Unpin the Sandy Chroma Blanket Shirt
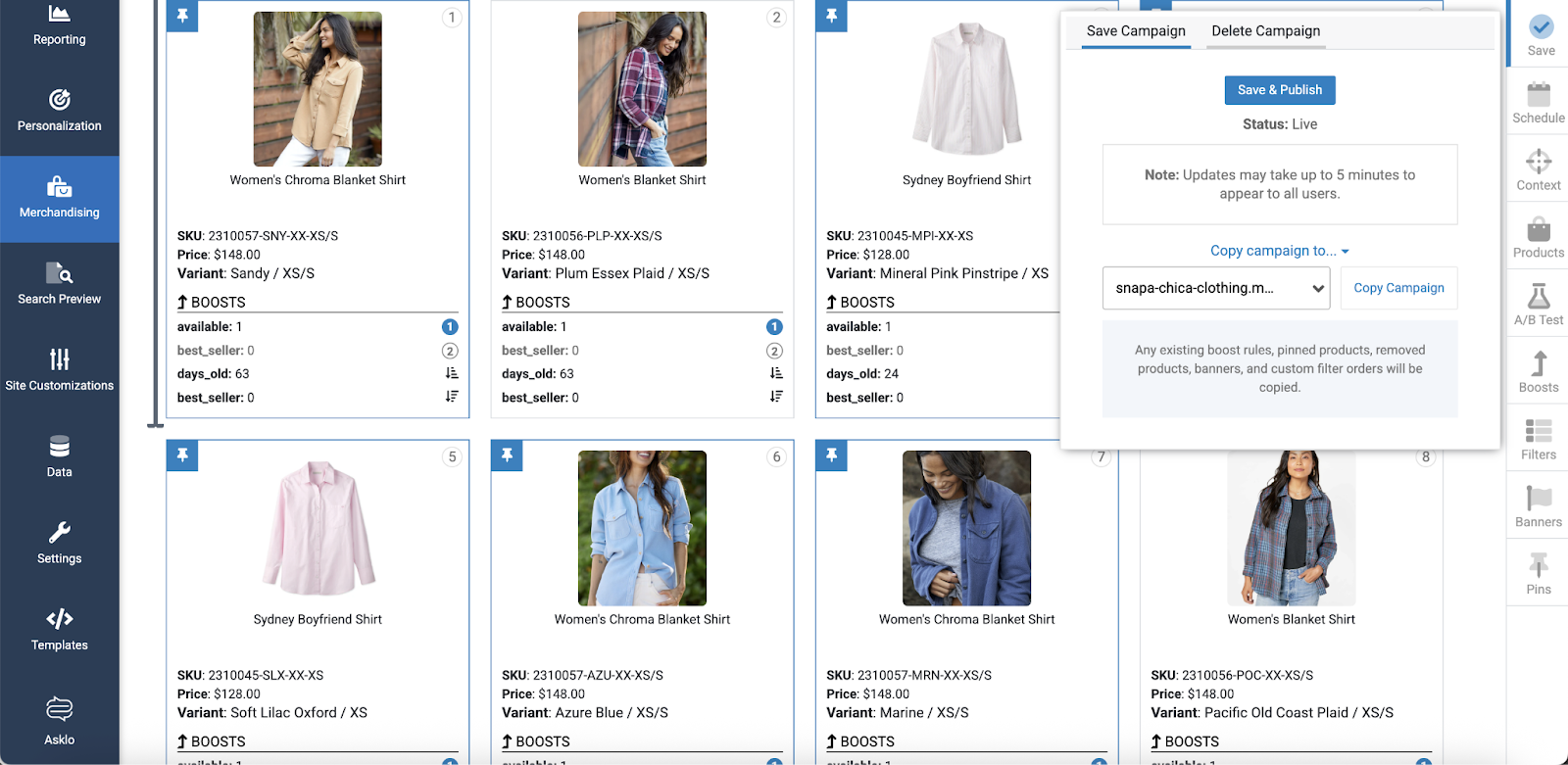 [182, 17]
